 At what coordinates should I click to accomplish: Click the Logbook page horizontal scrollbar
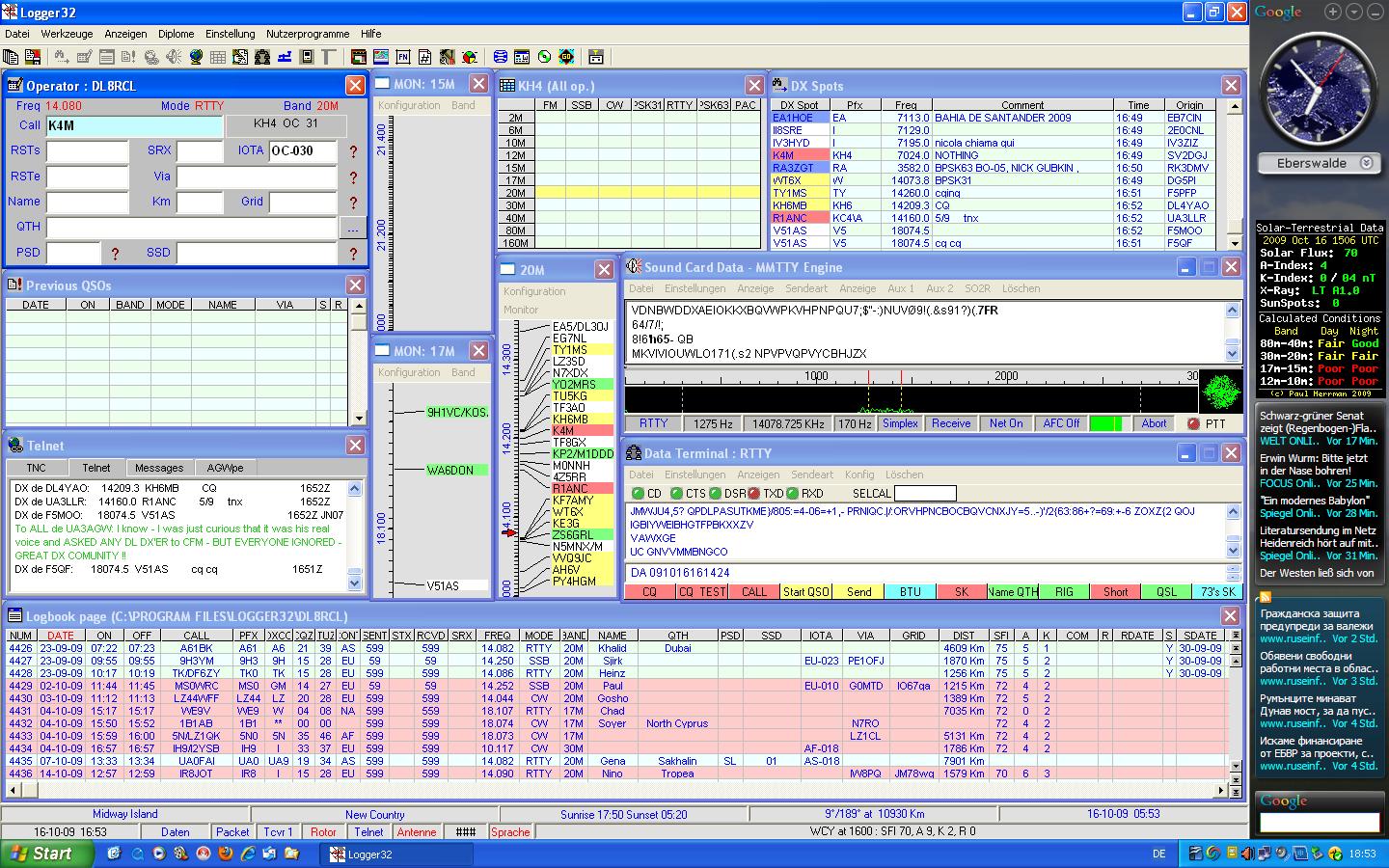pyautogui.click(x=617, y=791)
